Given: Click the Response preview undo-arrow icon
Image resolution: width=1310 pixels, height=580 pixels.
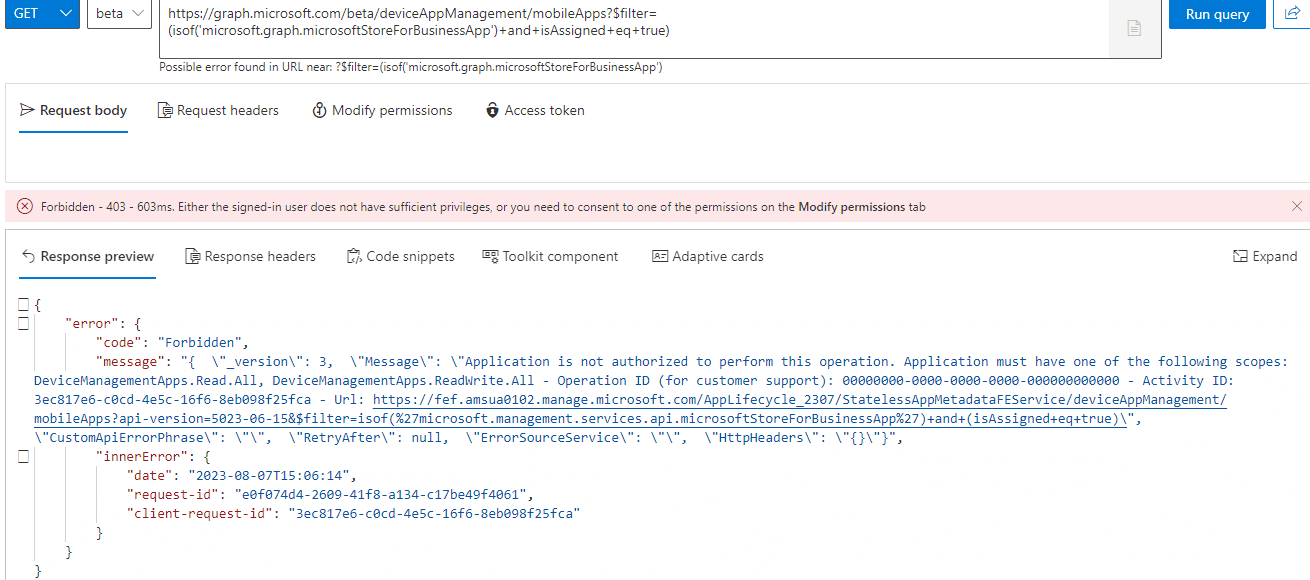Looking at the screenshot, I should coord(28,257).
